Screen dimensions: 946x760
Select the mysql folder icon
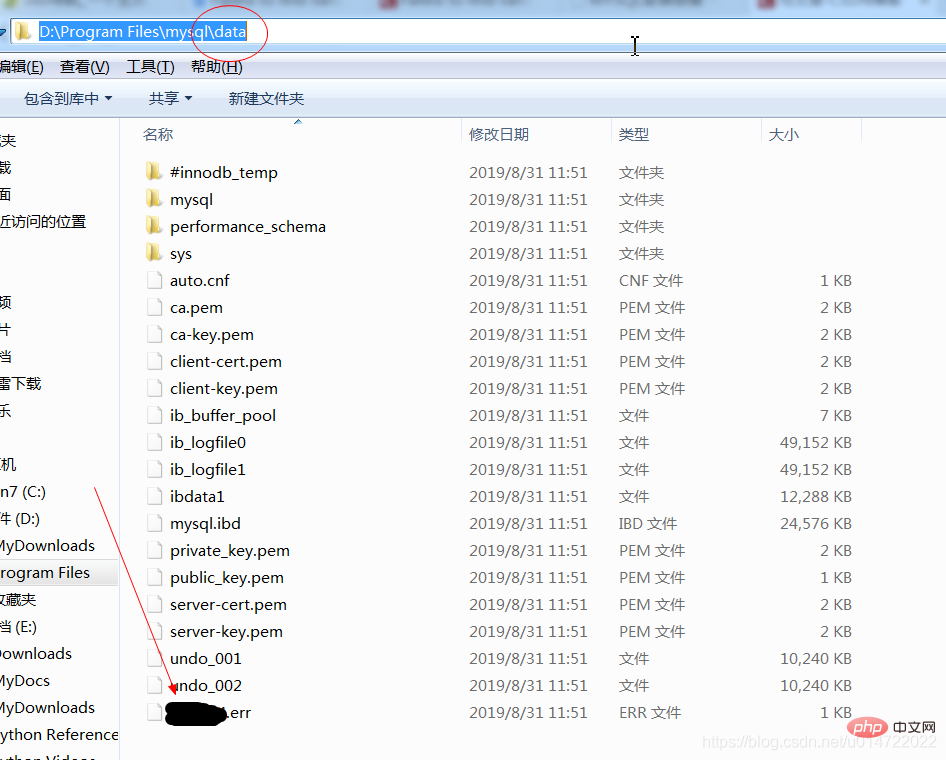[x=154, y=199]
